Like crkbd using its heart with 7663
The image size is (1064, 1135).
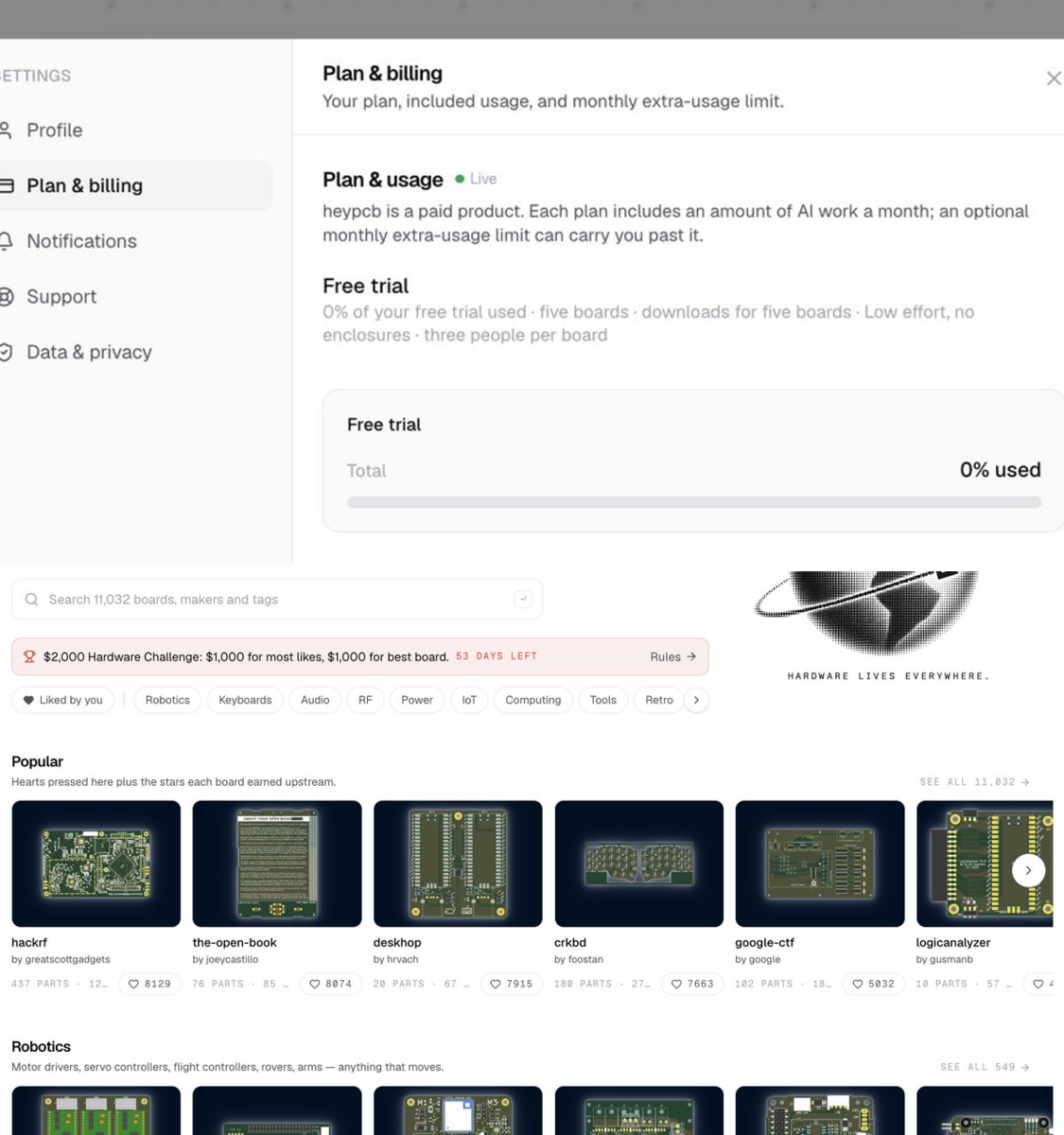click(x=692, y=984)
